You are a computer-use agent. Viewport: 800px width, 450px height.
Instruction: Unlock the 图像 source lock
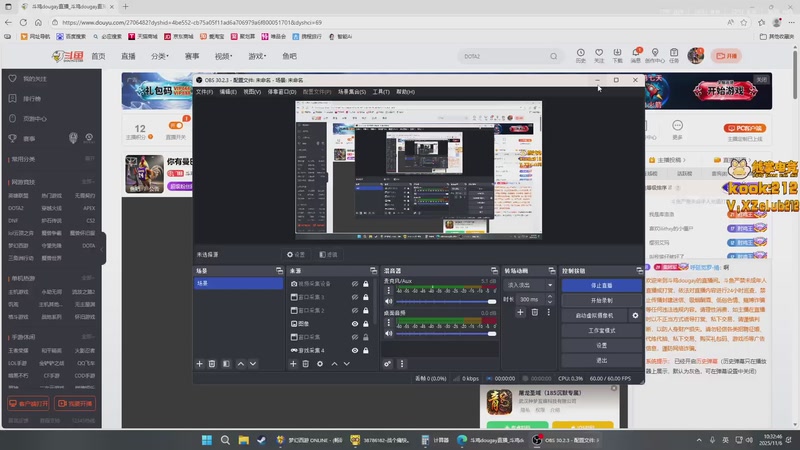click(366, 323)
